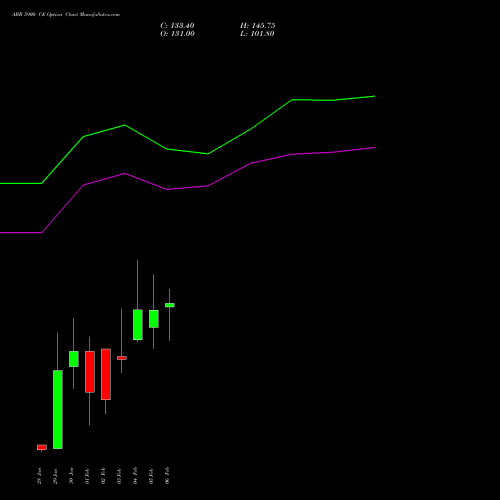Viewport: 500px width, 500px height.
Task: Click the green candle for 04 Feb
Action: coord(138,325)
